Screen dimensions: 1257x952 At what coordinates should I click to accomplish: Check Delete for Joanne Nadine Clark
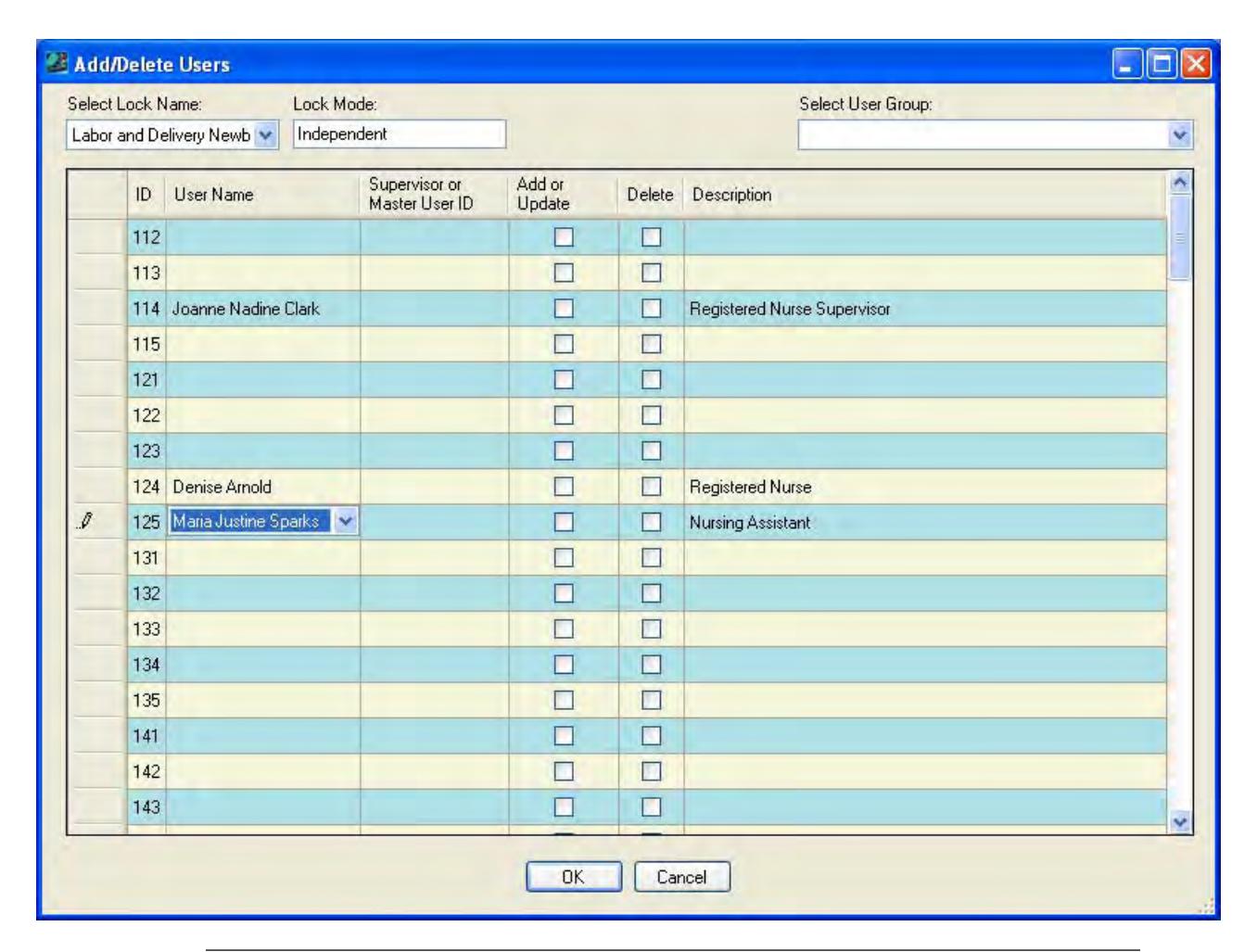click(652, 309)
